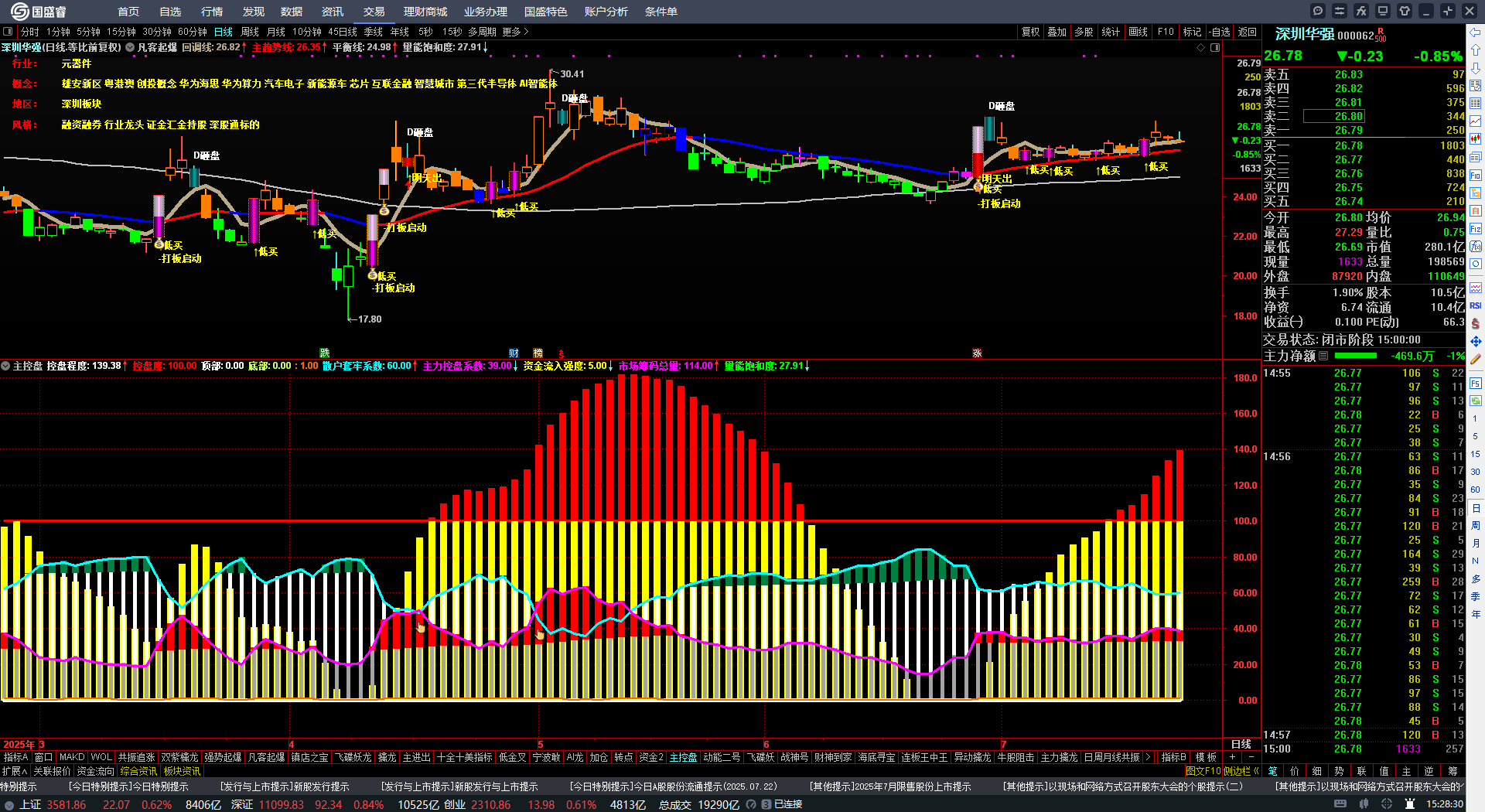
Task: Click the diamond icon at chart top right
Action: (x=1201, y=47)
